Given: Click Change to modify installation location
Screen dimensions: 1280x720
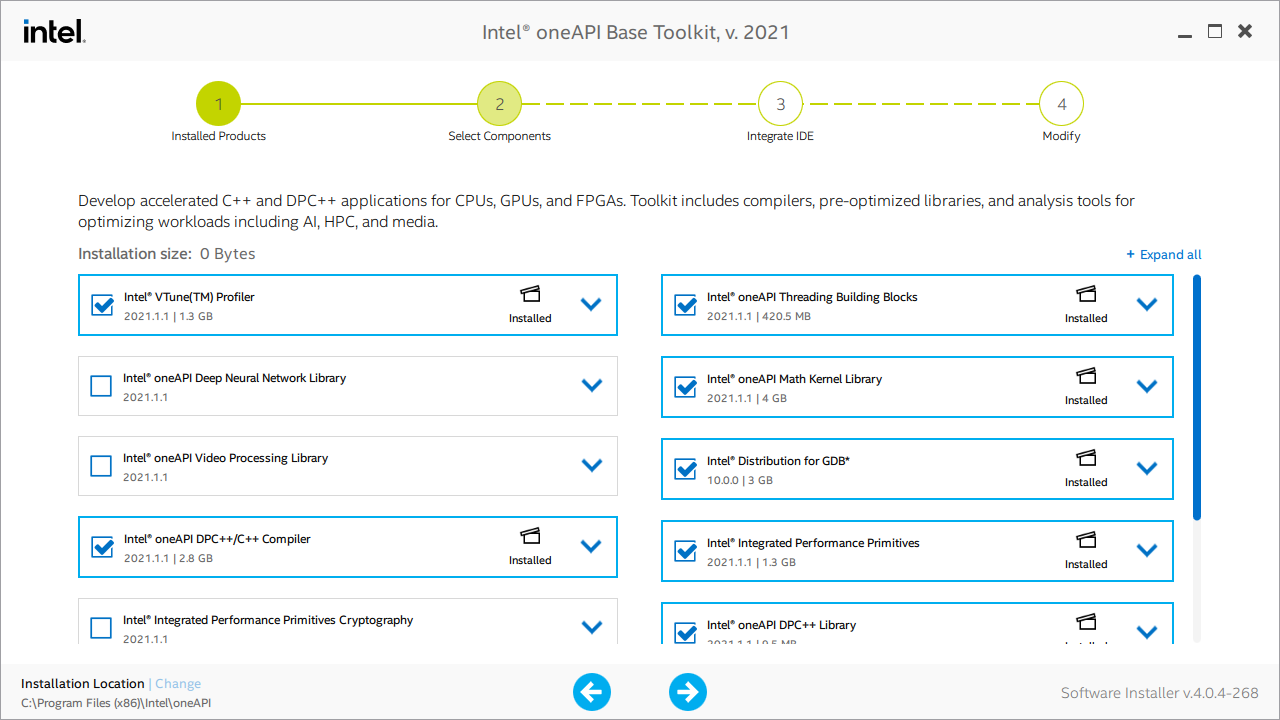Looking at the screenshot, I should (x=177, y=683).
